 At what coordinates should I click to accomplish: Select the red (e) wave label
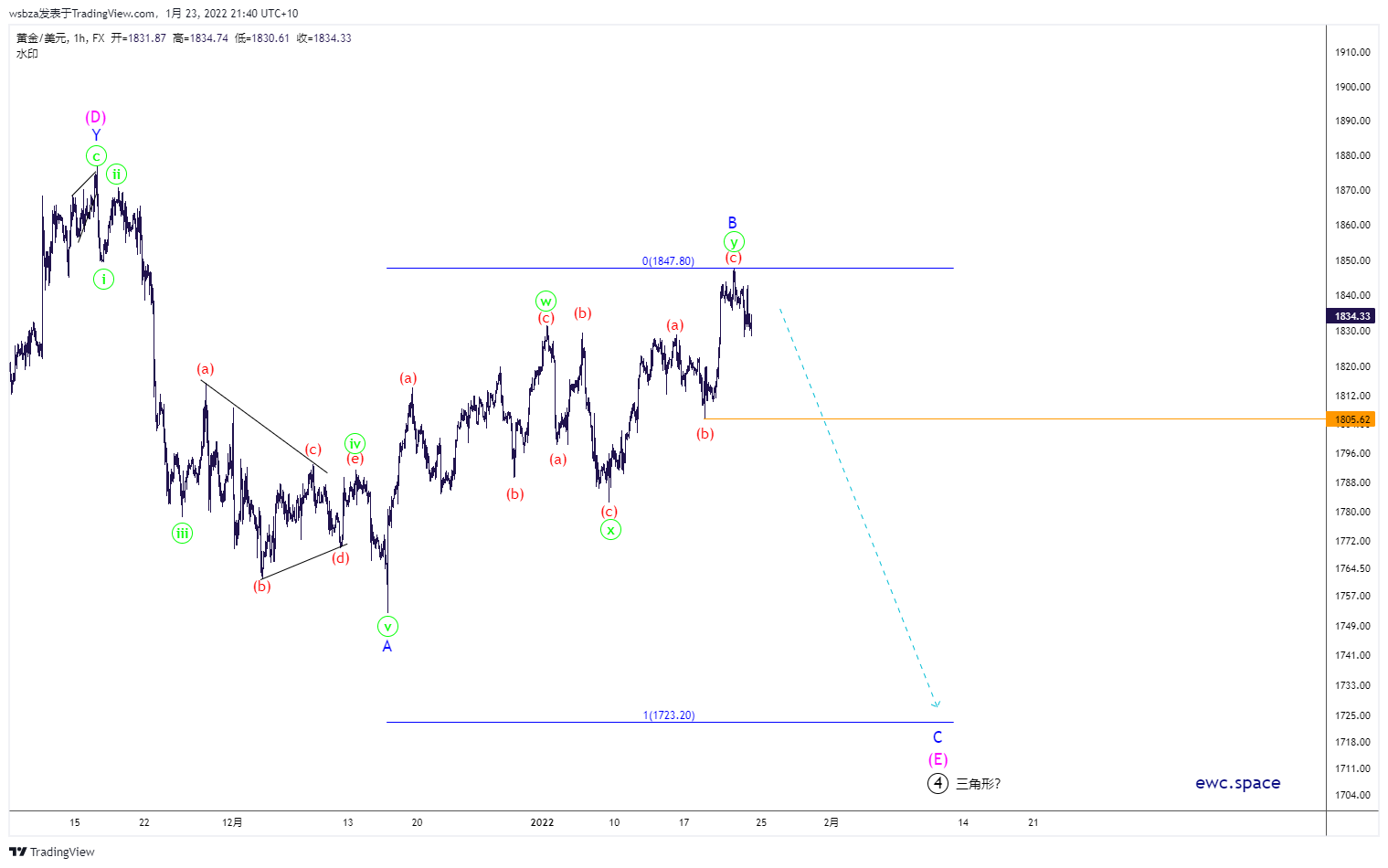coord(355,459)
